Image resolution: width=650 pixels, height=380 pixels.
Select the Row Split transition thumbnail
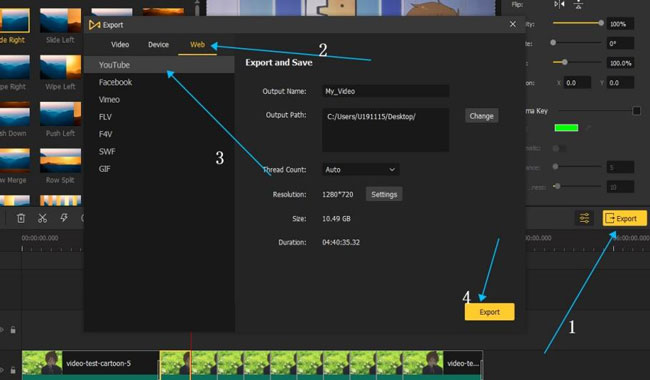click(61, 160)
